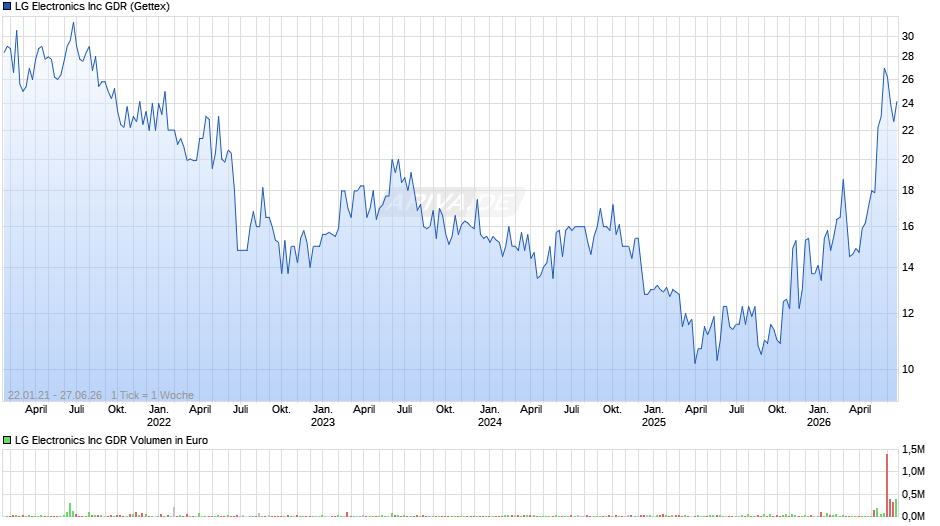Click the price axis label 16
940x526 pixels.
[x=908, y=226]
